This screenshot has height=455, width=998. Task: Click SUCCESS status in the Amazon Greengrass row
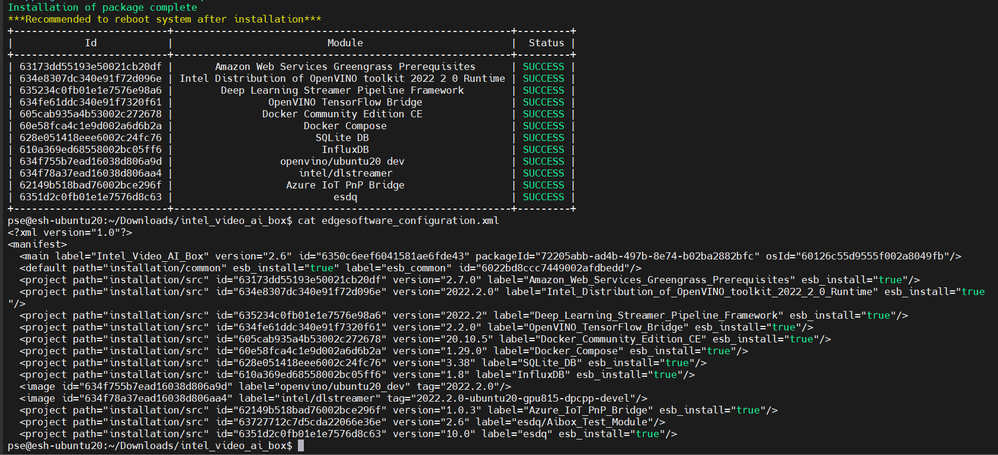pos(544,67)
